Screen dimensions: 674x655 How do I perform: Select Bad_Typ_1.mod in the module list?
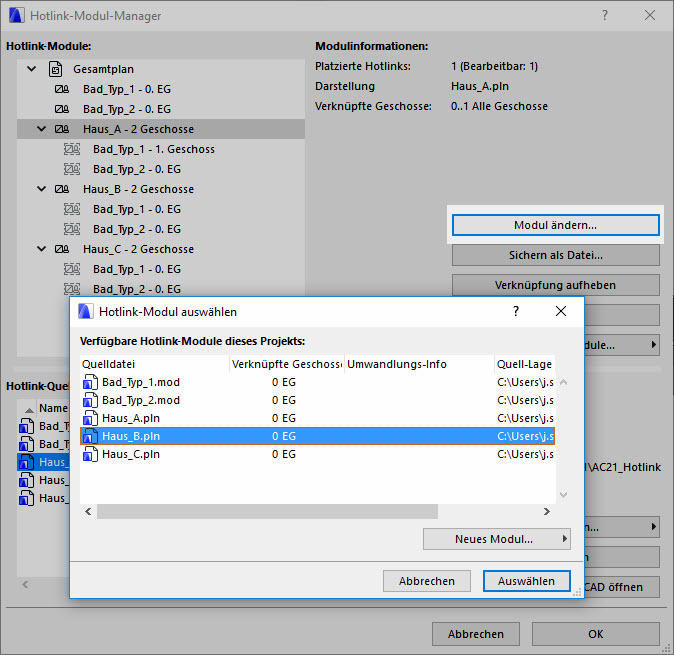tap(317, 382)
